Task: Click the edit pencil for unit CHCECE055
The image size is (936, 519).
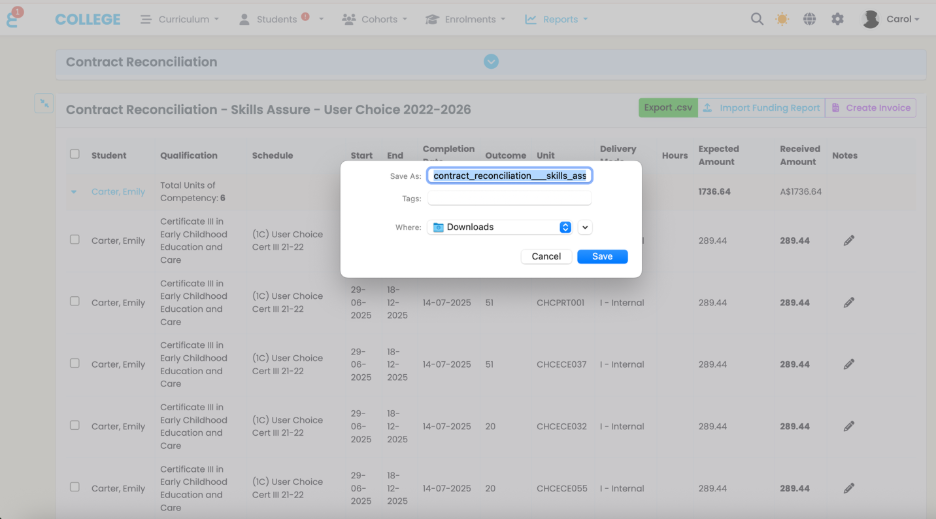Action: 849,488
